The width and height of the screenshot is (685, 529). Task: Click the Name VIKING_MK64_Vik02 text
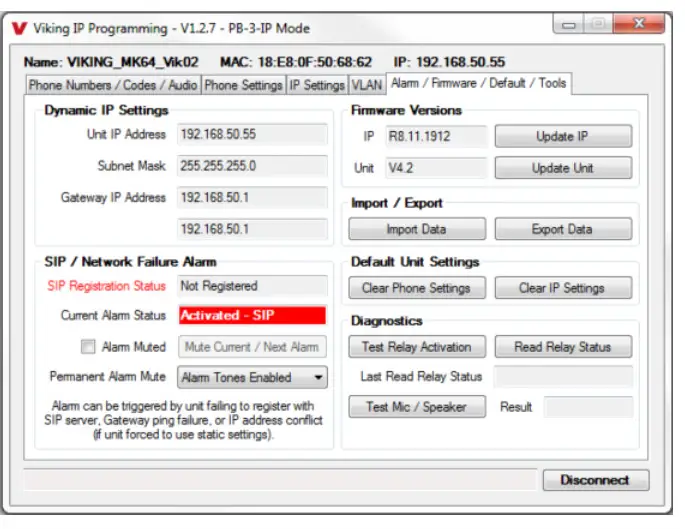click(x=111, y=62)
